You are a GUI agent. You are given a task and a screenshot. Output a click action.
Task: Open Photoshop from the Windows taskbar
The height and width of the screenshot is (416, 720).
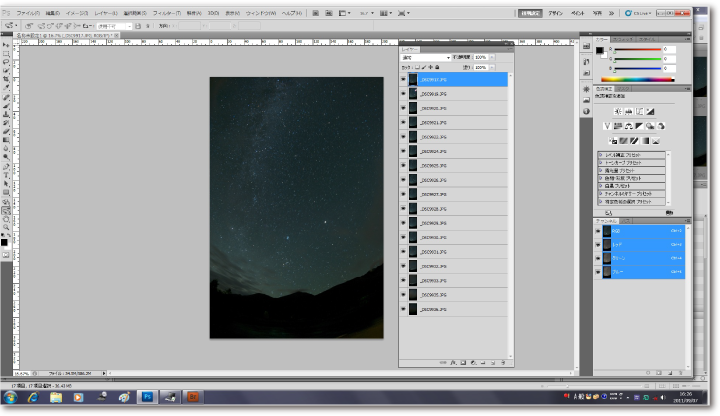coord(147,397)
